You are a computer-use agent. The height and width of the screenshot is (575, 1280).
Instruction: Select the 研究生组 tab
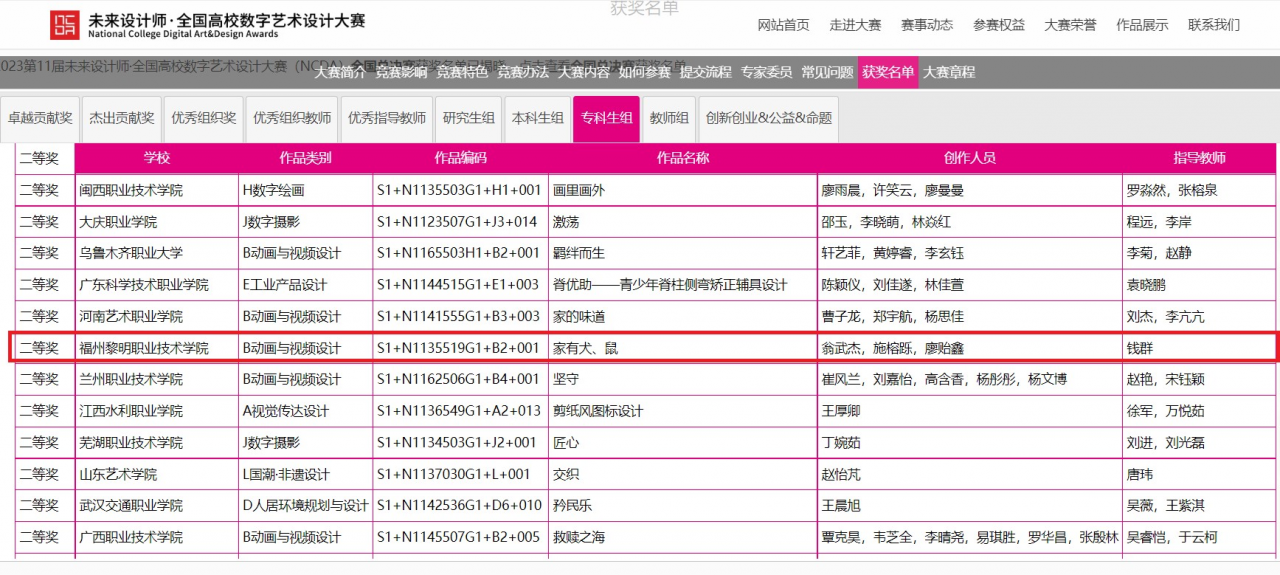click(468, 118)
